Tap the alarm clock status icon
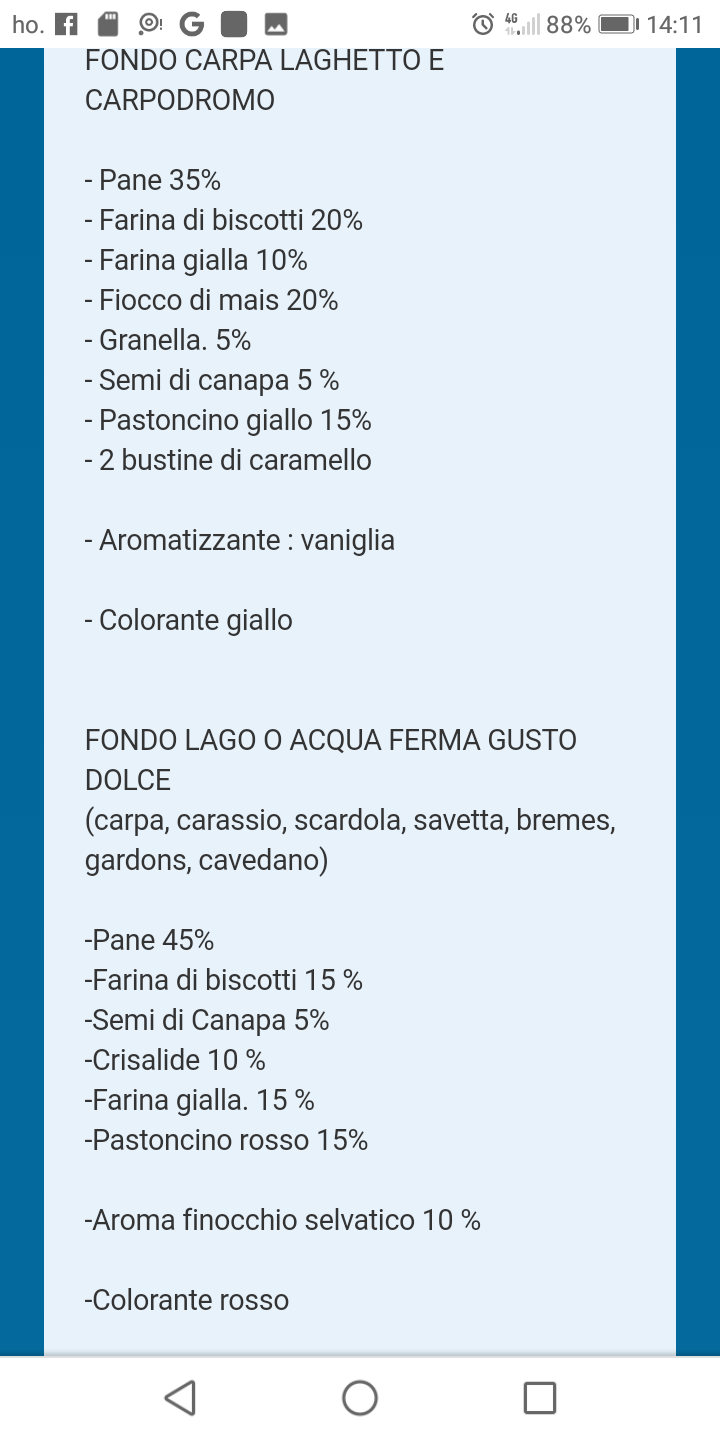This screenshot has width=720, height=1440. [x=483, y=24]
